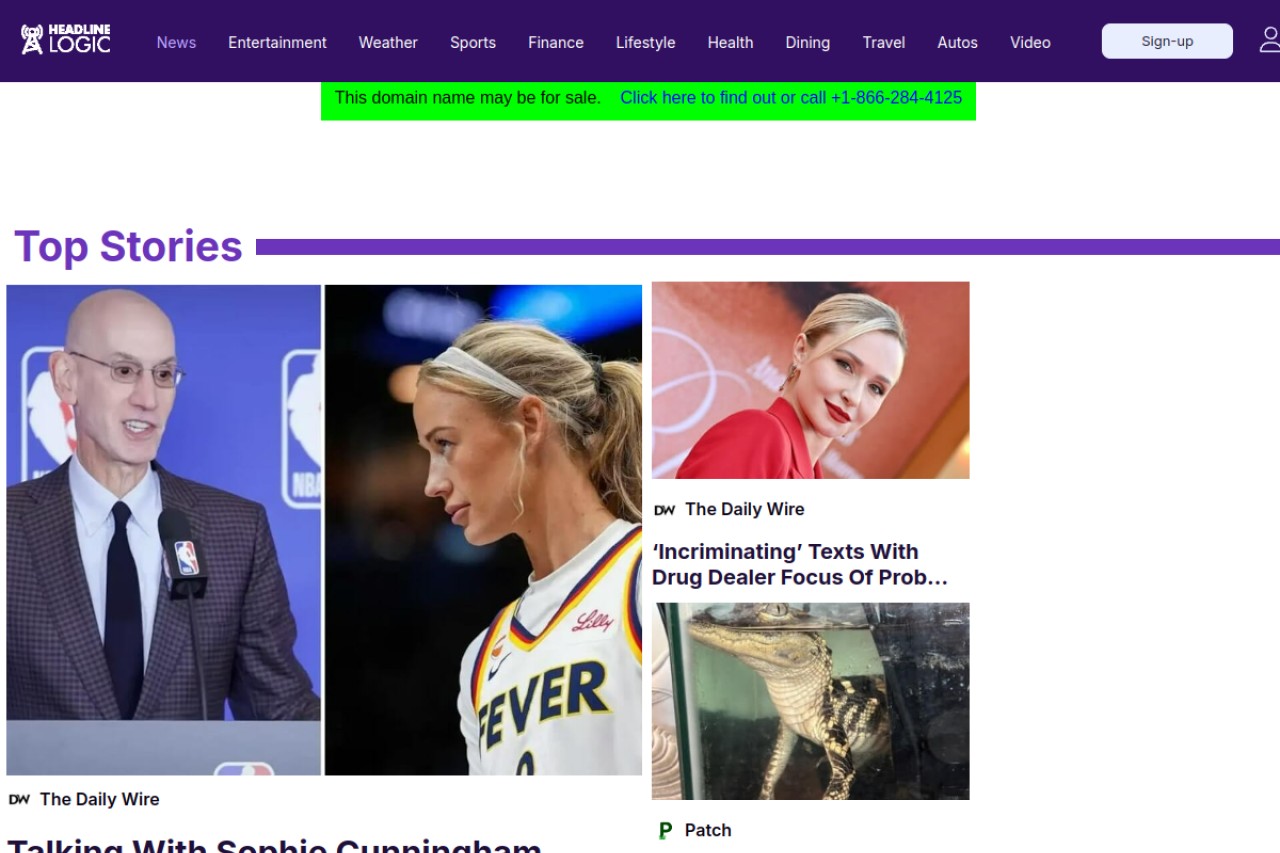Click the Sign-up button

click(x=1167, y=41)
